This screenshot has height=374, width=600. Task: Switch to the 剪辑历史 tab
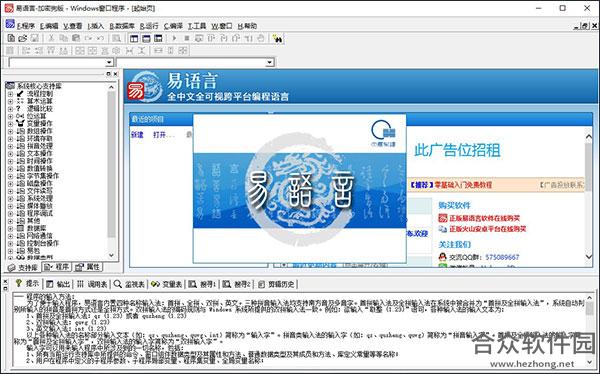[276, 284]
